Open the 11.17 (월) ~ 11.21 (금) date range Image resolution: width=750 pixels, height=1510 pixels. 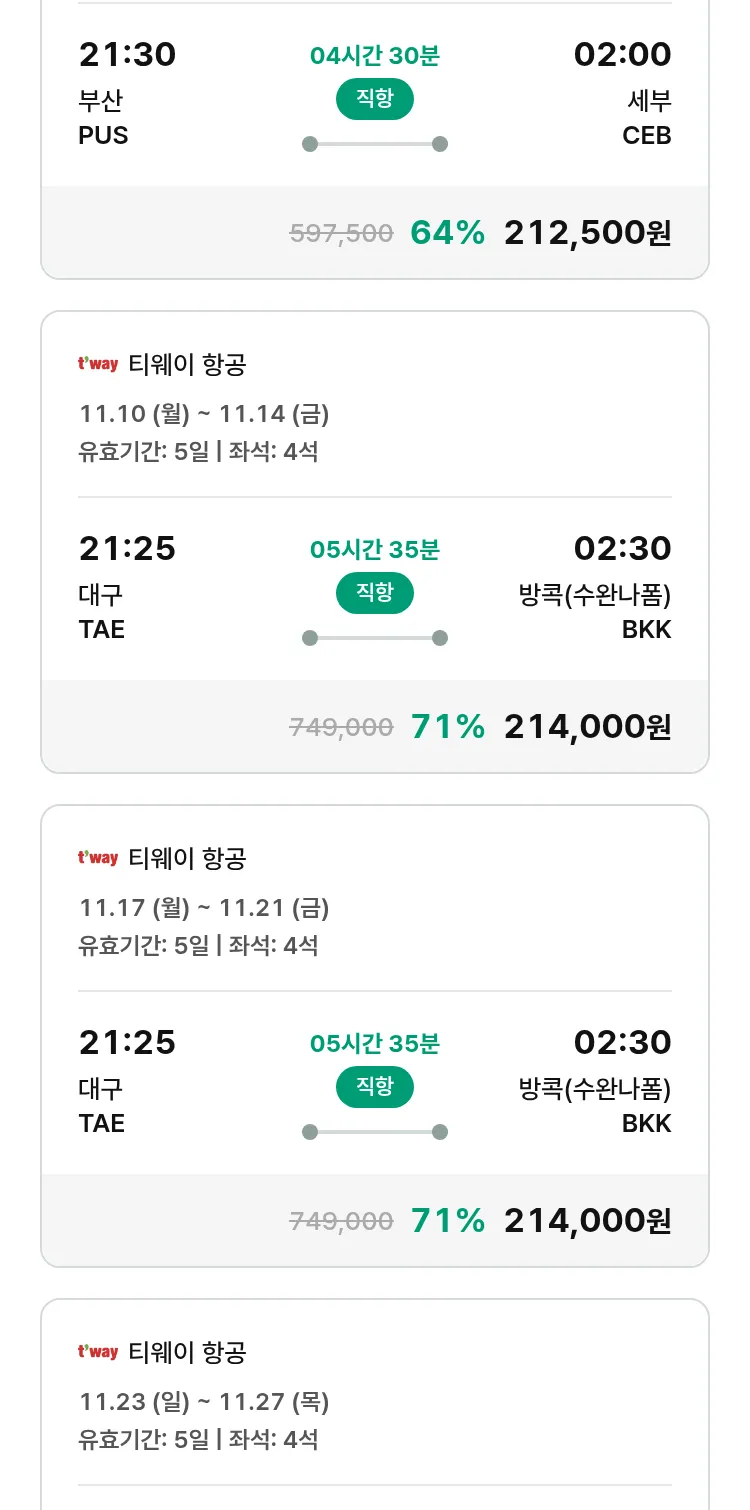[x=204, y=908]
